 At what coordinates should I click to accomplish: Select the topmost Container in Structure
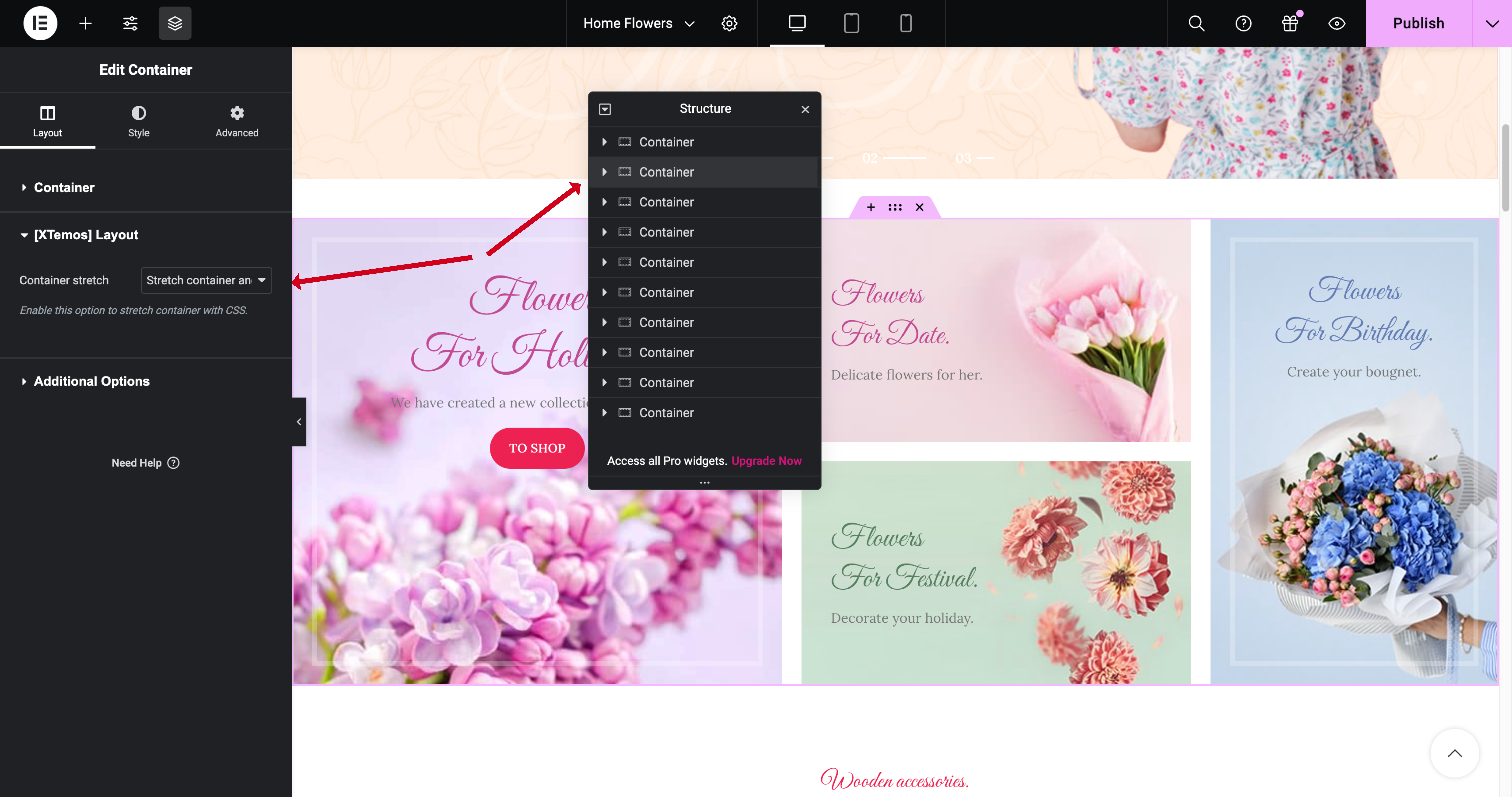tap(704, 142)
